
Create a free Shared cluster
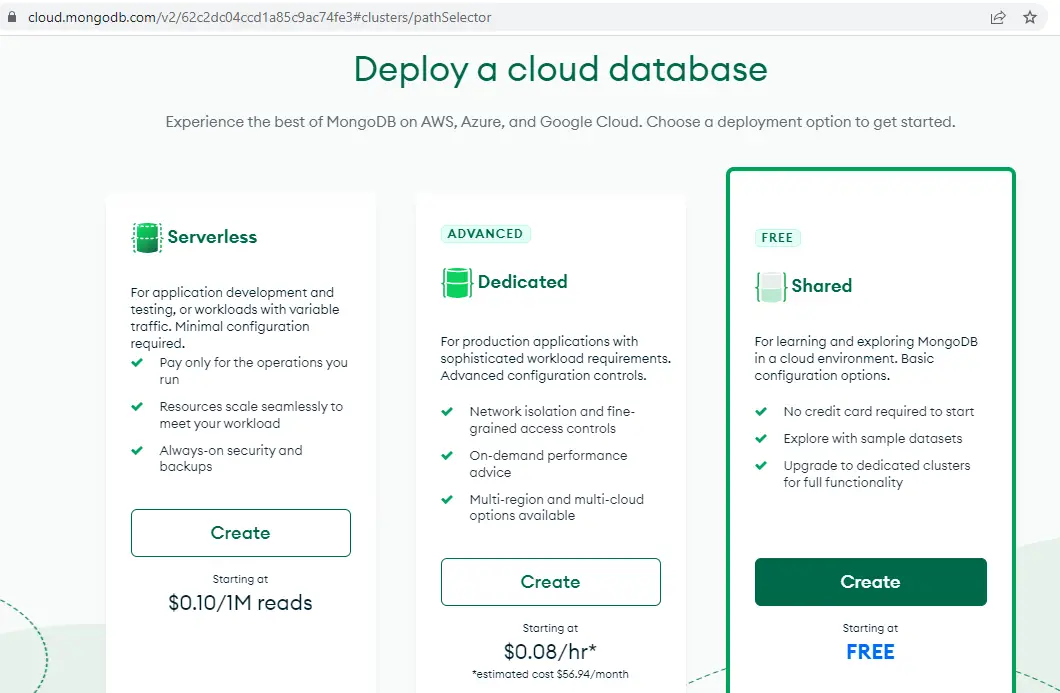871,581
